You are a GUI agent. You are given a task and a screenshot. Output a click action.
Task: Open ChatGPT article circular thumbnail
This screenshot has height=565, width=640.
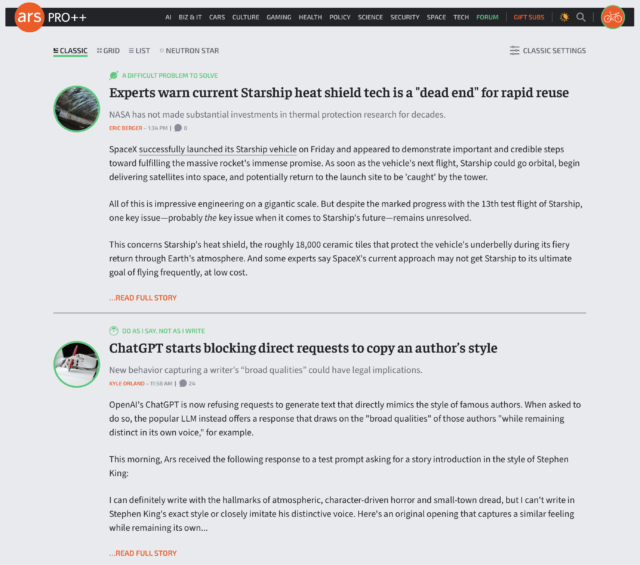pyautogui.click(x=77, y=364)
